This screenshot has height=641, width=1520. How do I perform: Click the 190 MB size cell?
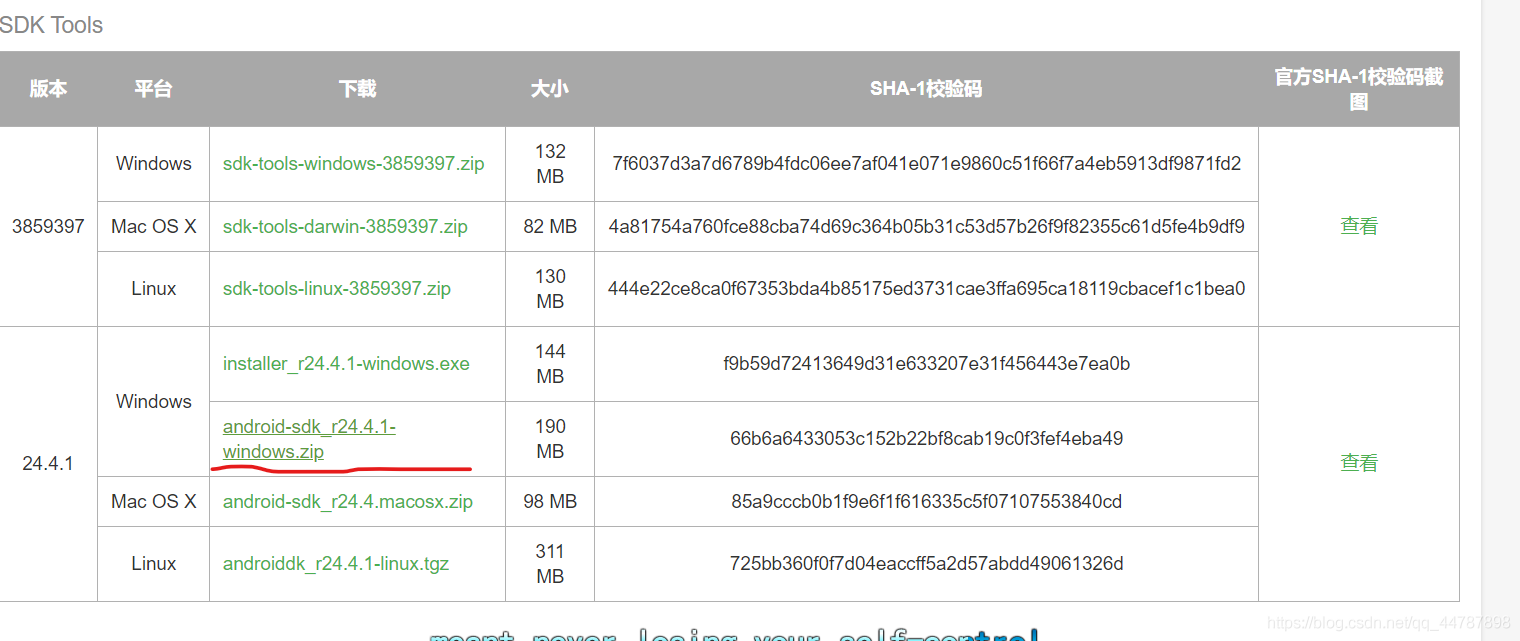click(x=550, y=439)
